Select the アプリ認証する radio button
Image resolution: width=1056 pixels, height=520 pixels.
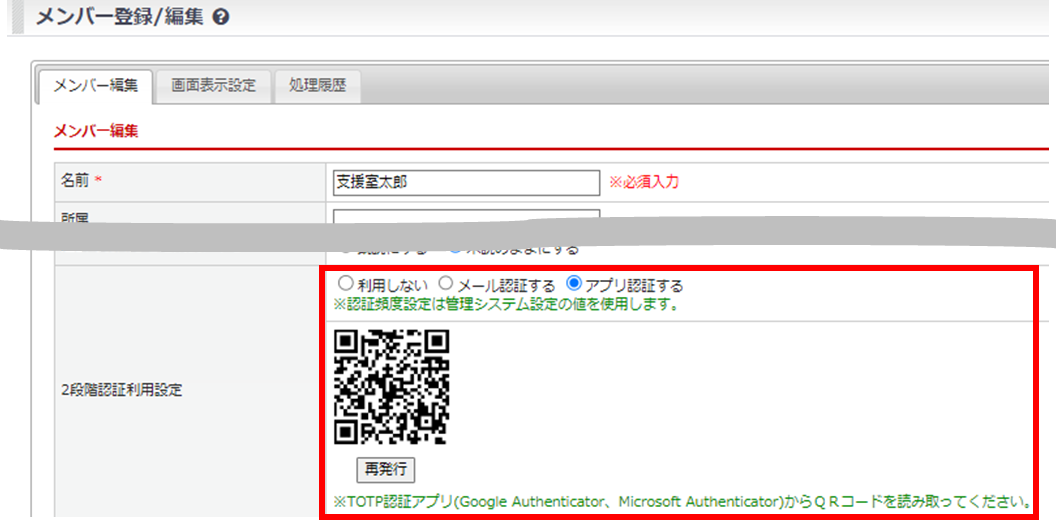[x=574, y=284]
